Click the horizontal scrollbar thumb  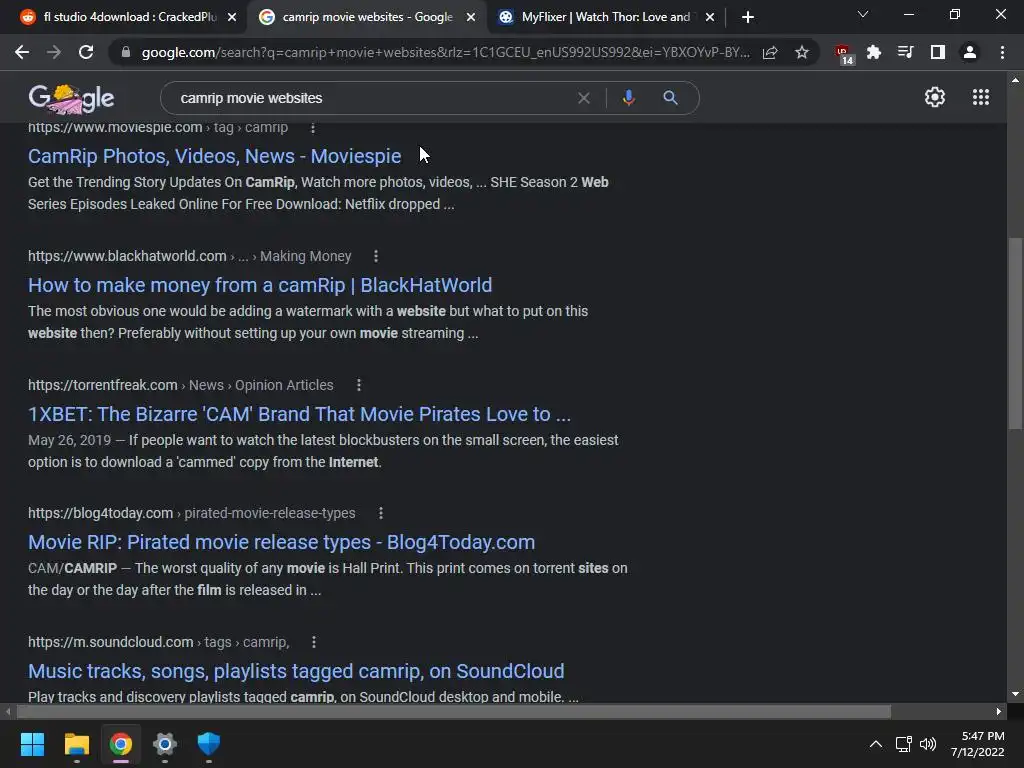[454, 711]
